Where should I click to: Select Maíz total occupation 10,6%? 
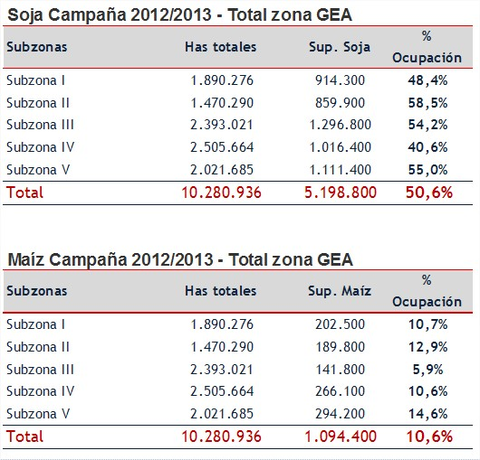(x=429, y=436)
